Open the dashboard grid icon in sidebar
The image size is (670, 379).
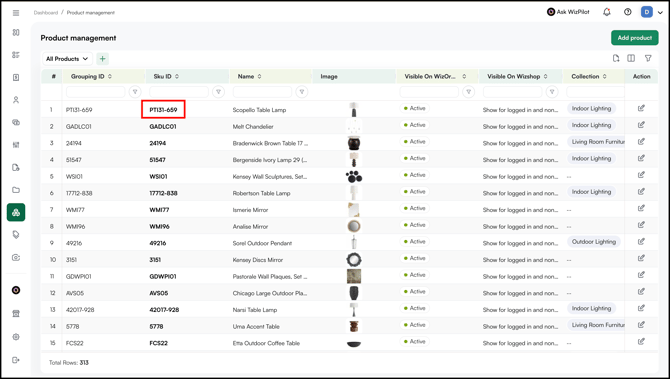16,32
